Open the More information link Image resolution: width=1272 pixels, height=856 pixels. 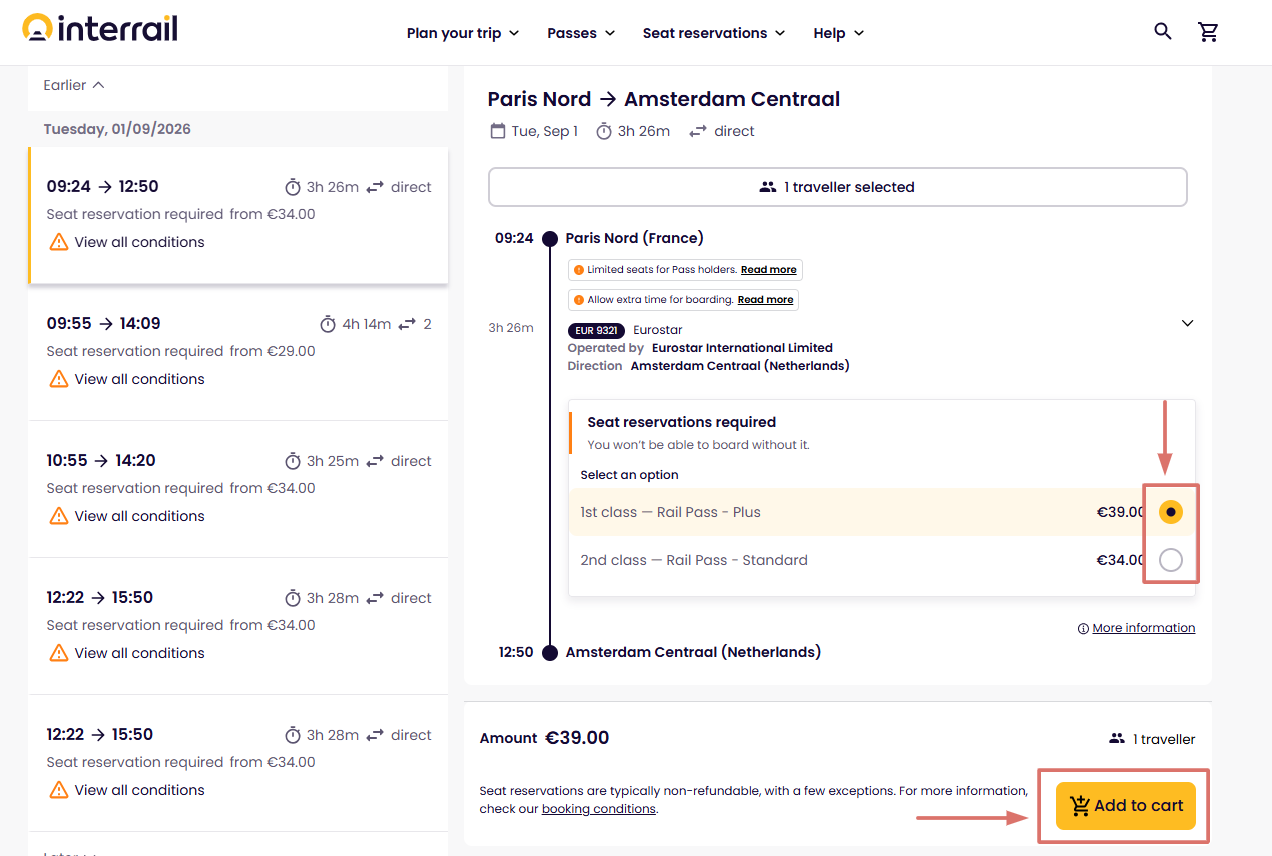coord(1144,628)
